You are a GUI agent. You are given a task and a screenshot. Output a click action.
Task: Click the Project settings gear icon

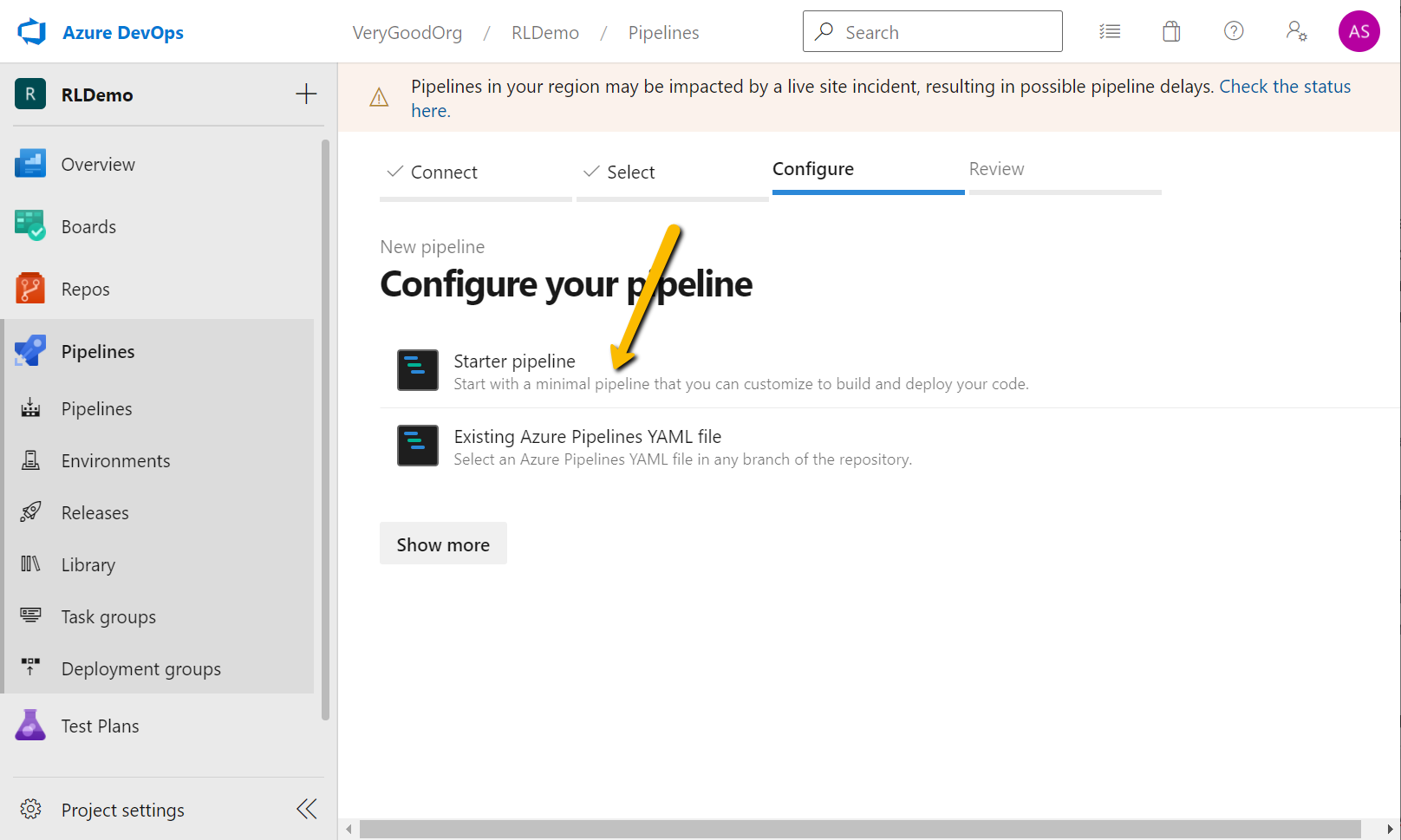(x=30, y=809)
